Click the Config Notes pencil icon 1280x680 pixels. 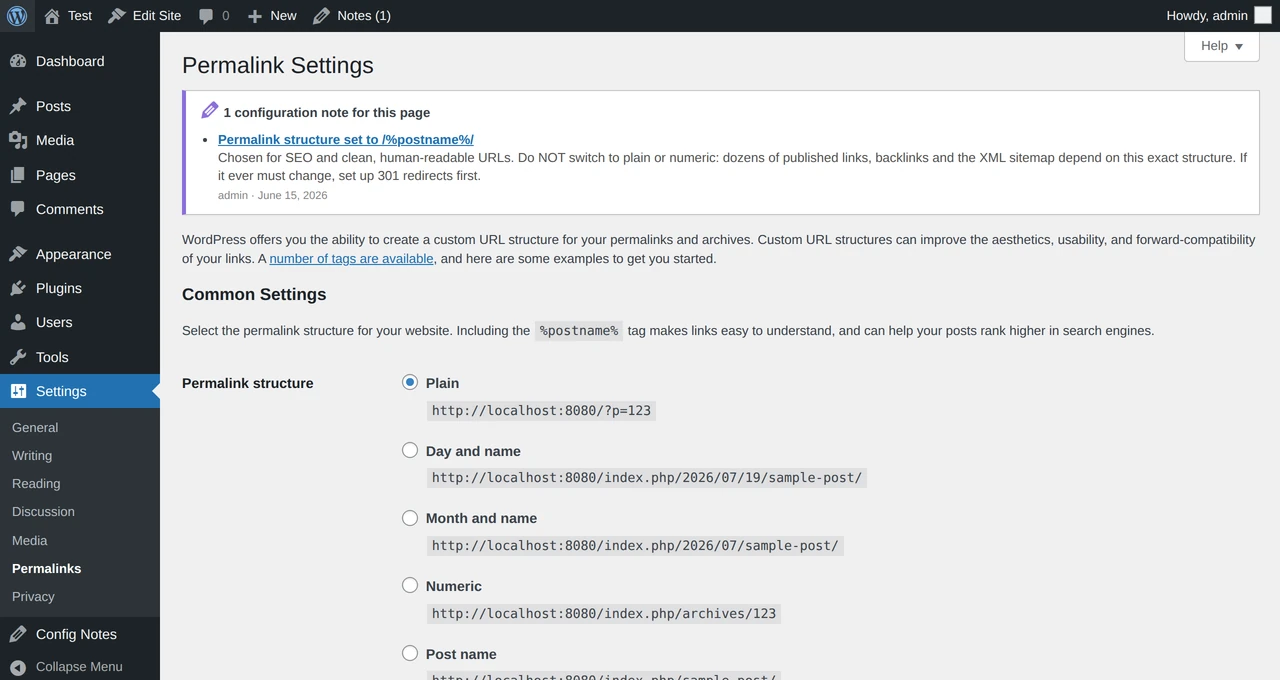(18, 634)
